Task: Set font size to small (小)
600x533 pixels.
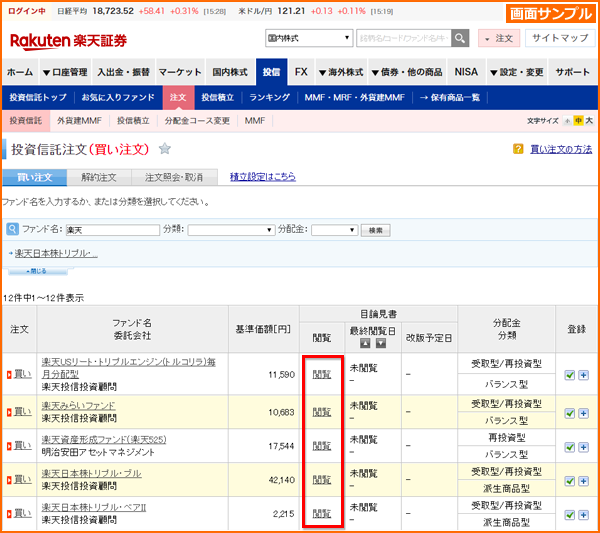Action: click(x=567, y=121)
